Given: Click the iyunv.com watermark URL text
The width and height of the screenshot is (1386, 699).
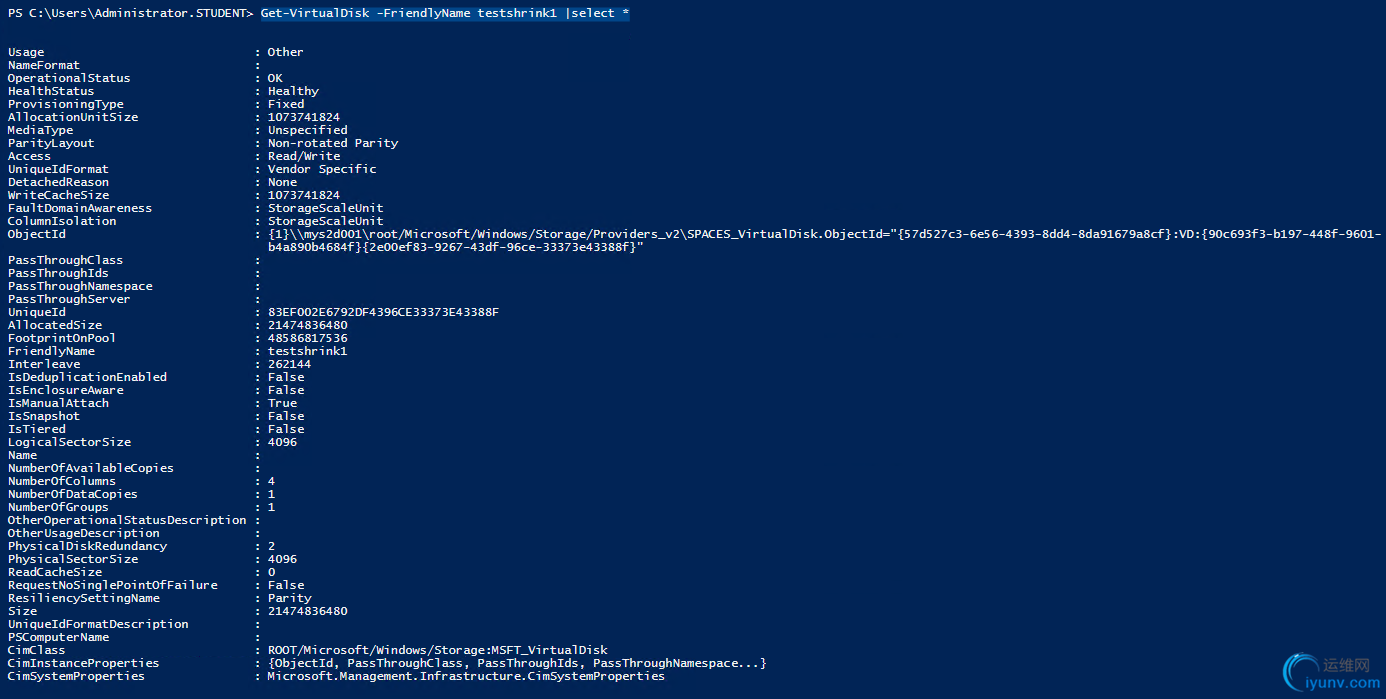Looking at the screenshot, I should (x=1343, y=683).
